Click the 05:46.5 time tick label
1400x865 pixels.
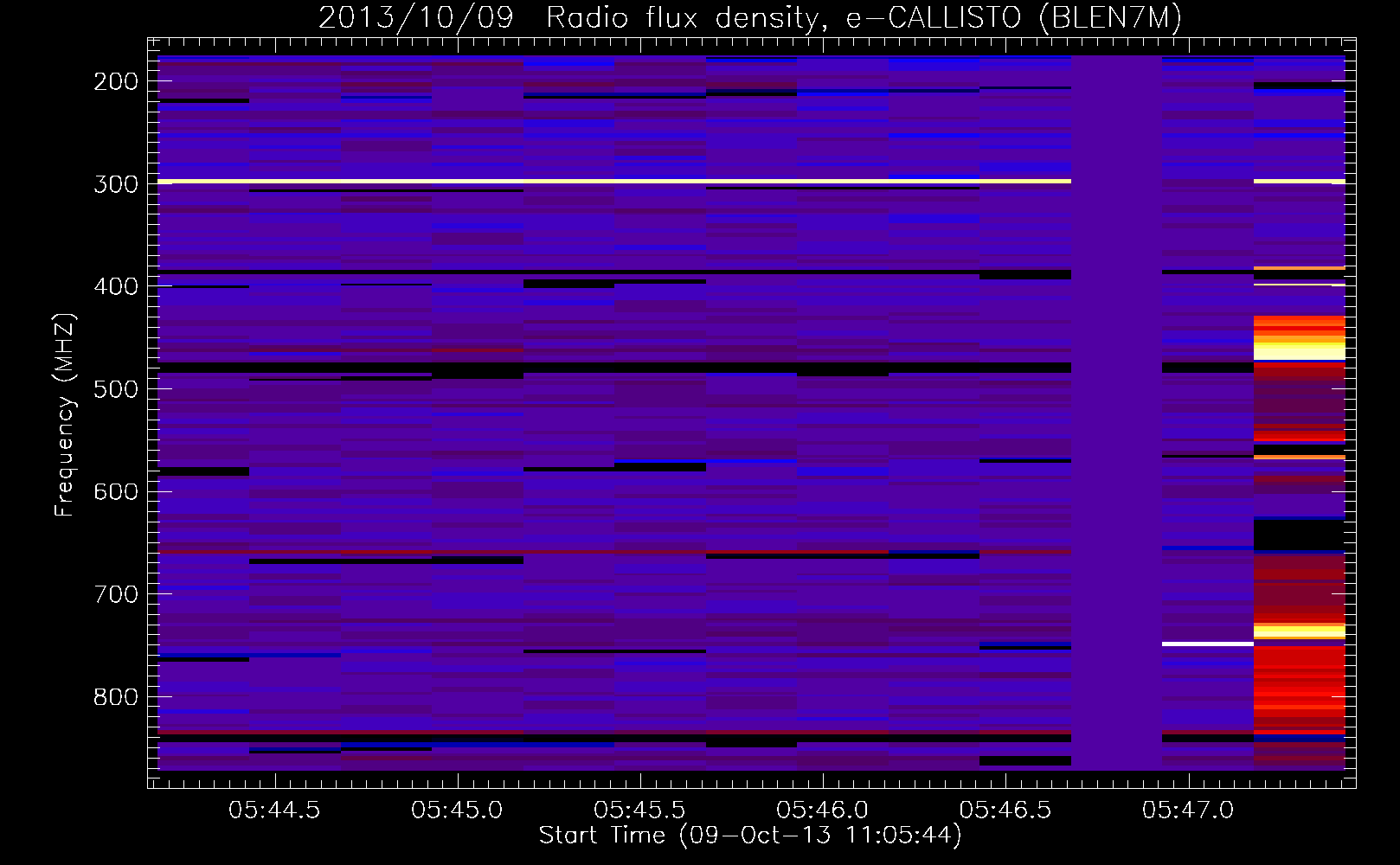click(x=1005, y=810)
